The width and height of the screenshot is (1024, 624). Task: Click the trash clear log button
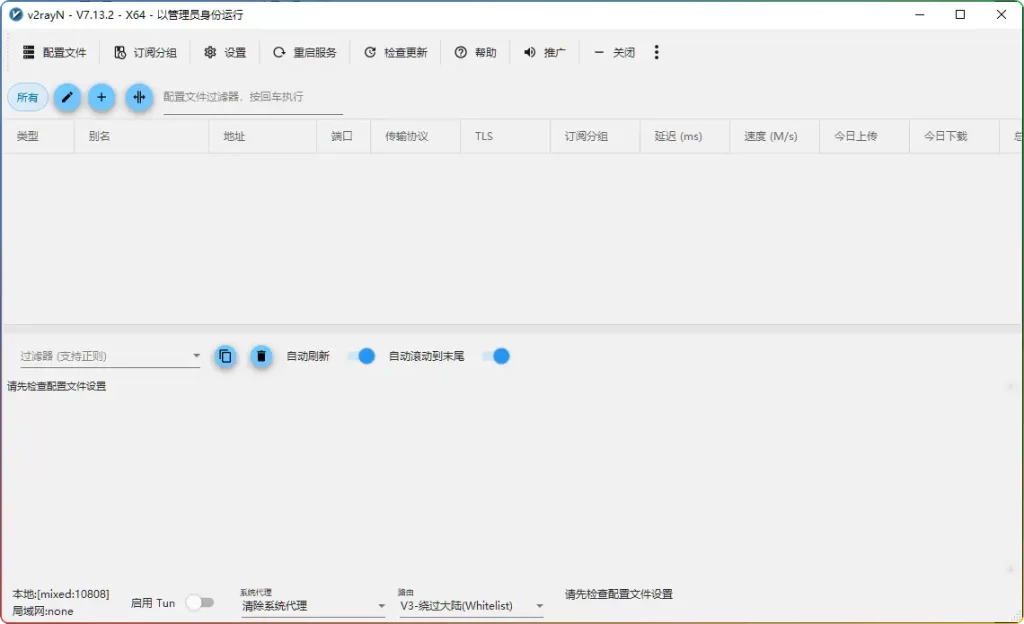[261, 356]
